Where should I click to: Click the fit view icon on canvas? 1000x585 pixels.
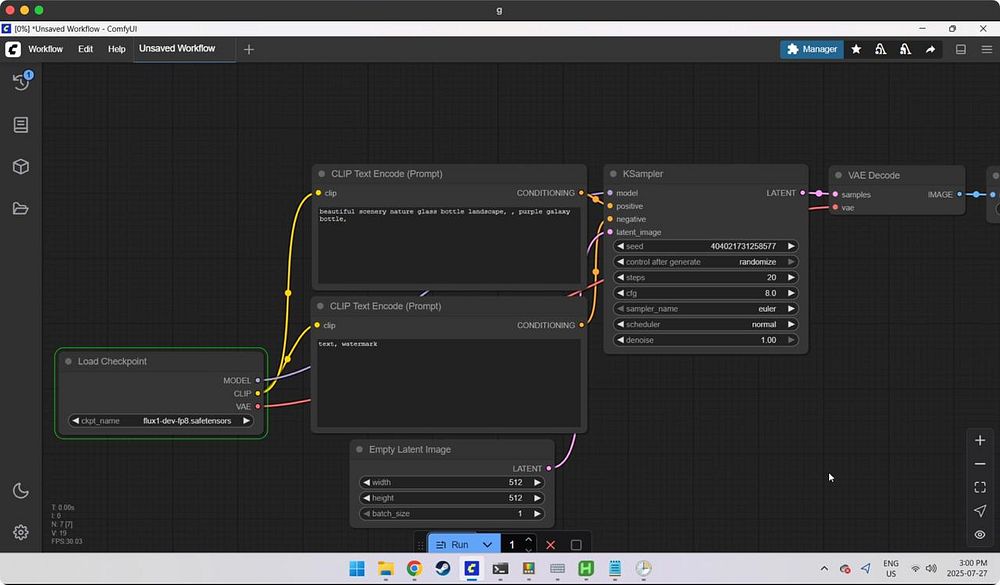(x=980, y=487)
